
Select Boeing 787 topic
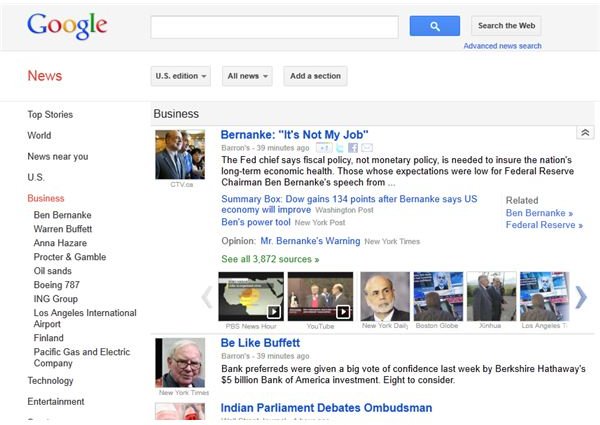pos(57,285)
